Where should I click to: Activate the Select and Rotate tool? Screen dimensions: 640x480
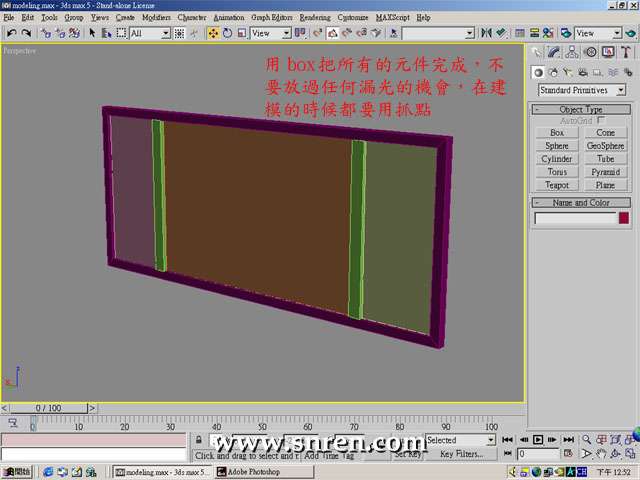[x=228, y=33]
